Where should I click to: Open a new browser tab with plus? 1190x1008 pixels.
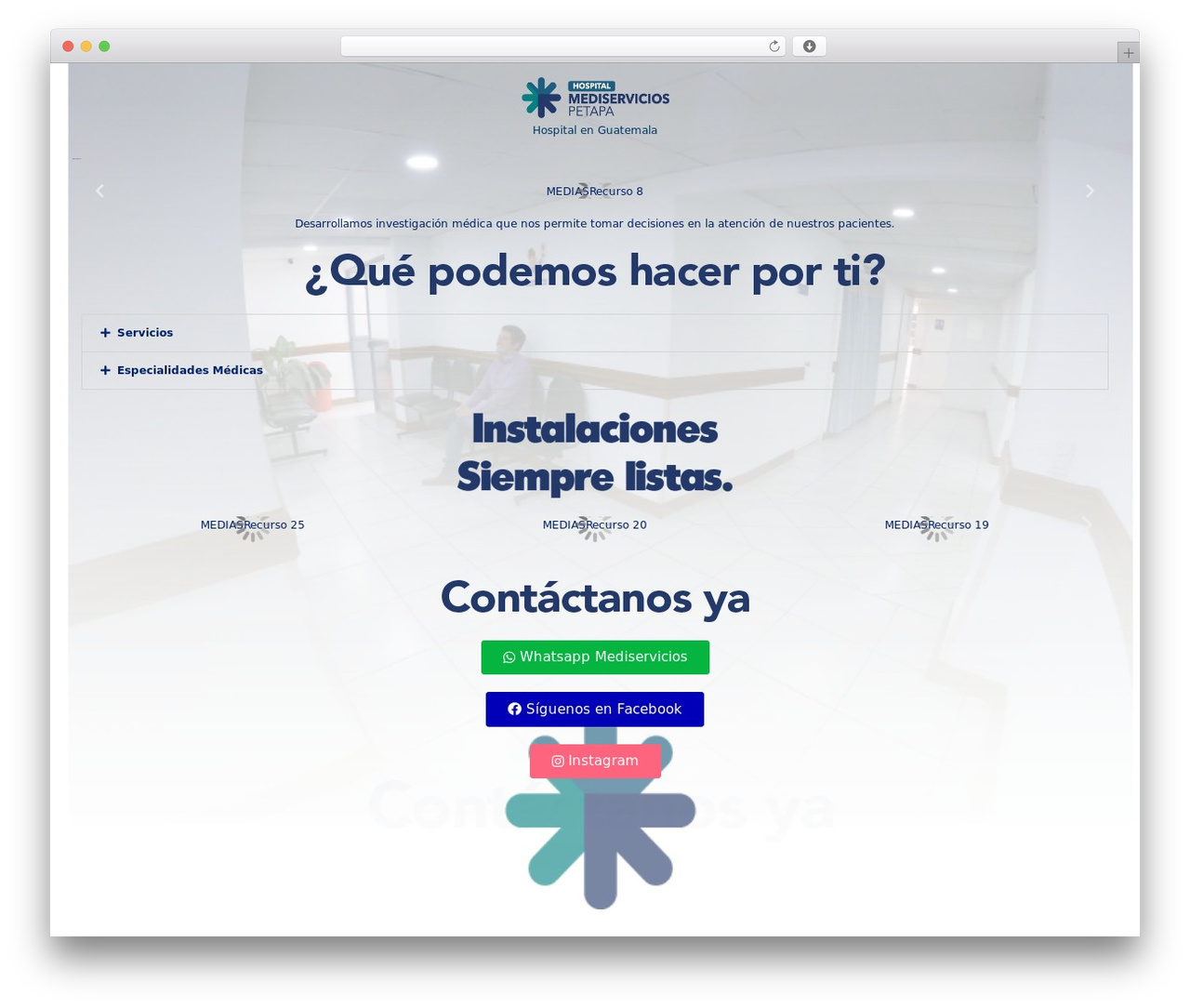pos(1128,53)
